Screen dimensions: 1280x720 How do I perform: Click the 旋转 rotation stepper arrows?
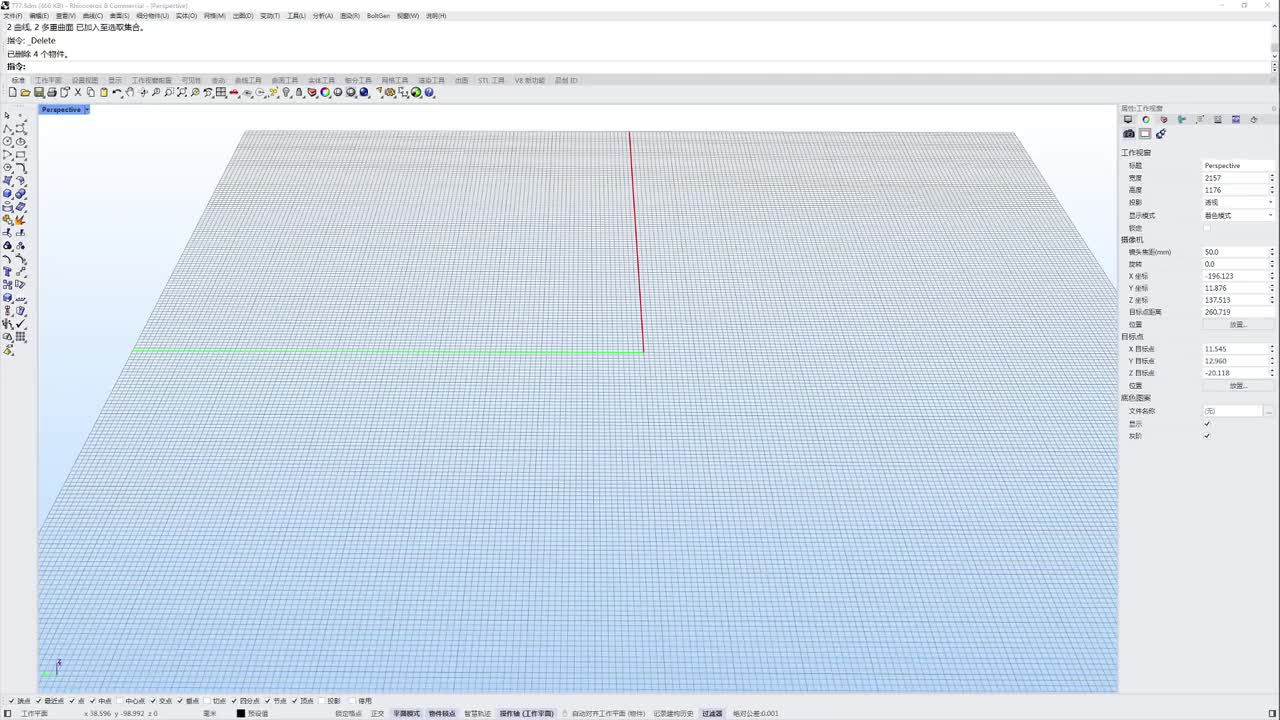pyautogui.click(x=1272, y=264)
